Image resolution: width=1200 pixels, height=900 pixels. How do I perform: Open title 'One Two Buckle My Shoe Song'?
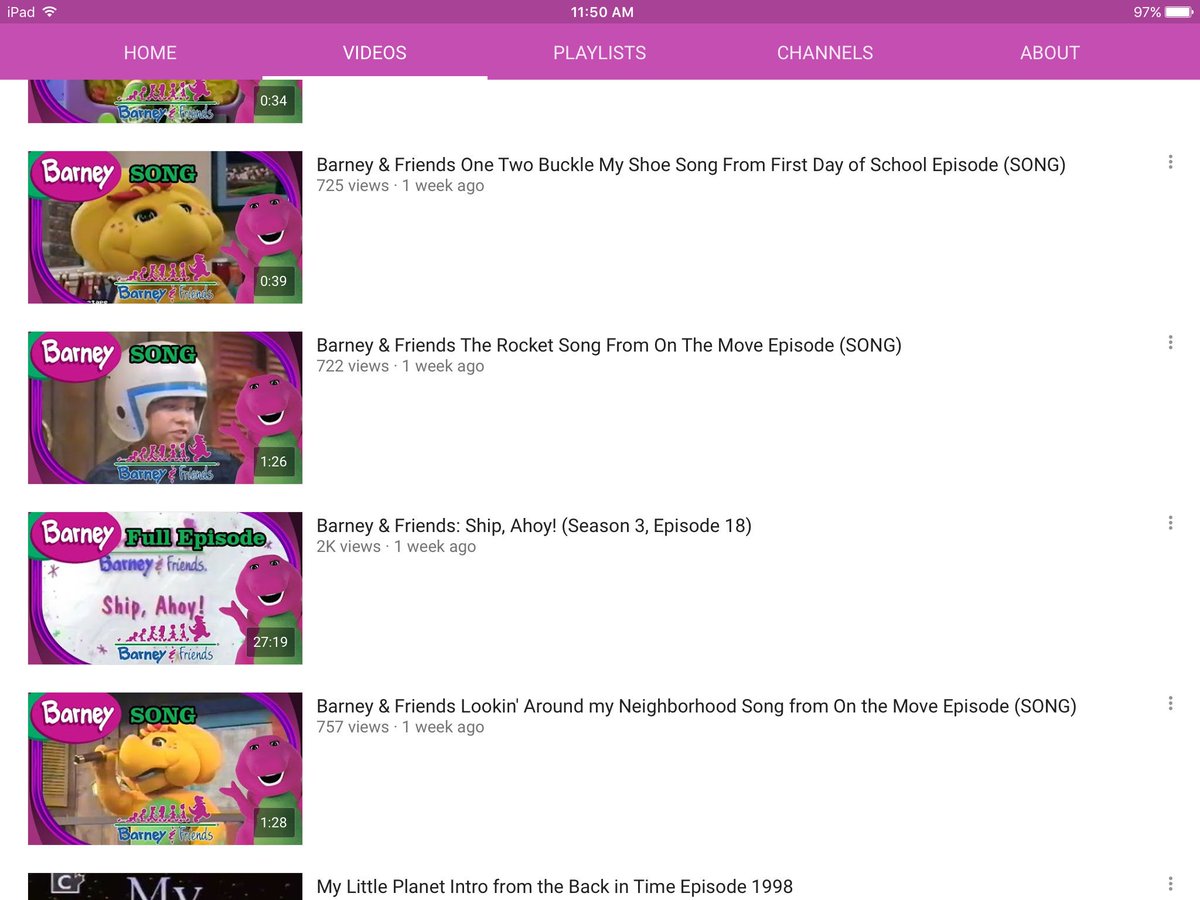coord(691,165)
